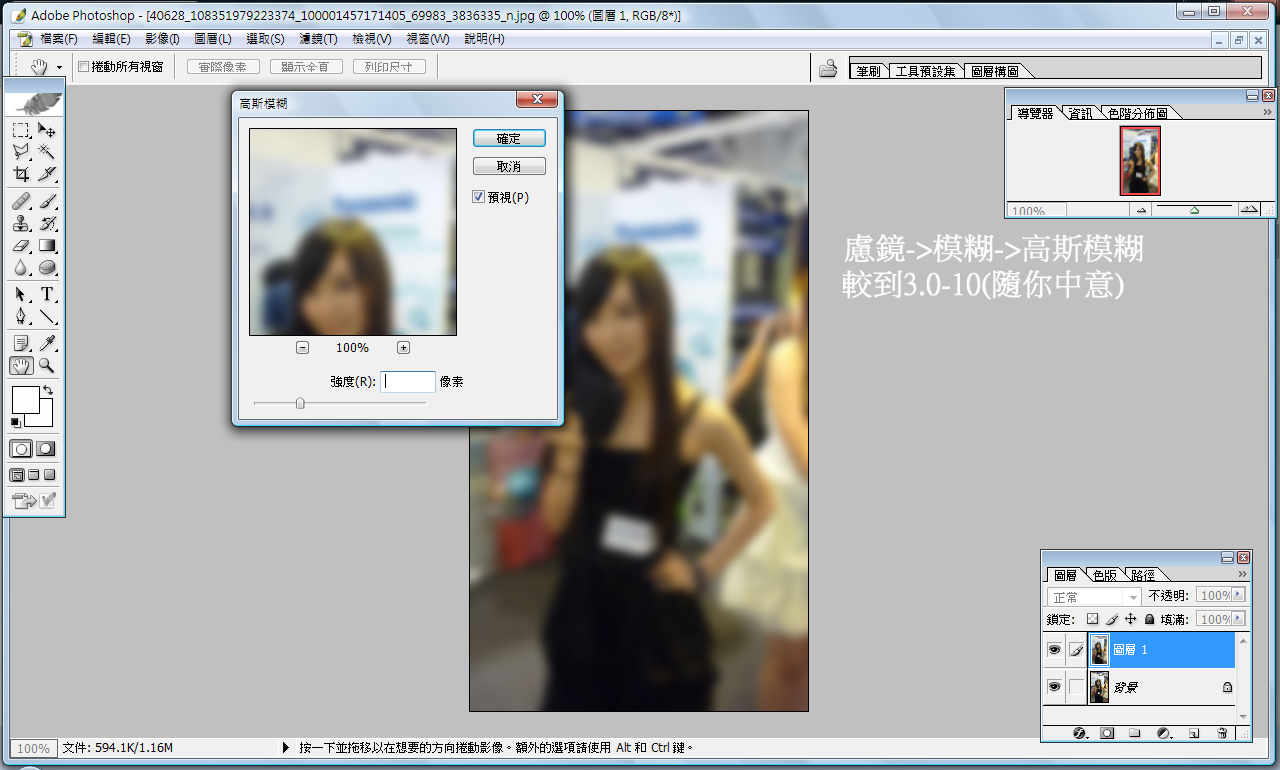Select the Slice tool

[x=47, y=173]
